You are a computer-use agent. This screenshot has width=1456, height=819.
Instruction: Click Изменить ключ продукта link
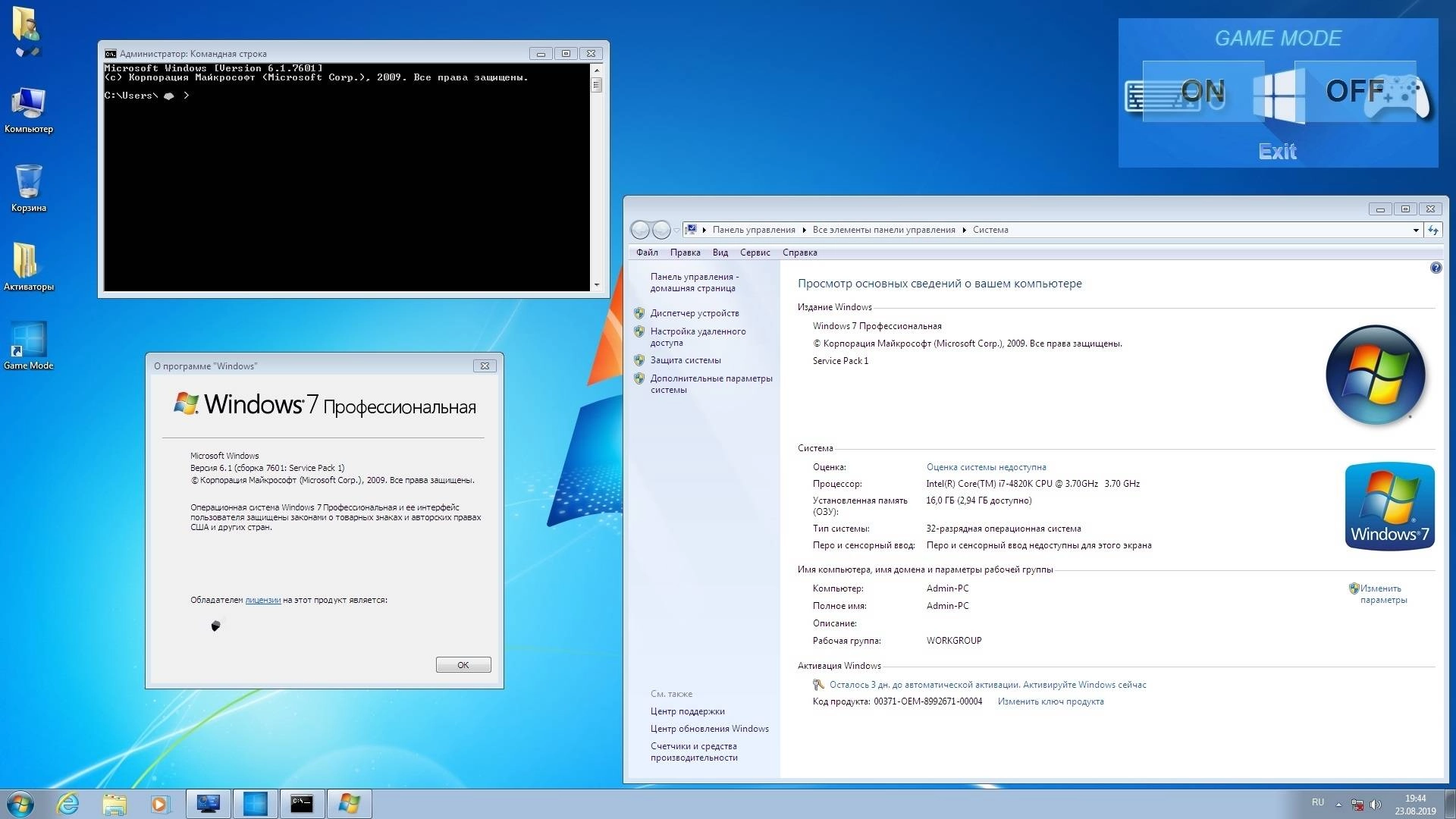1050,701
